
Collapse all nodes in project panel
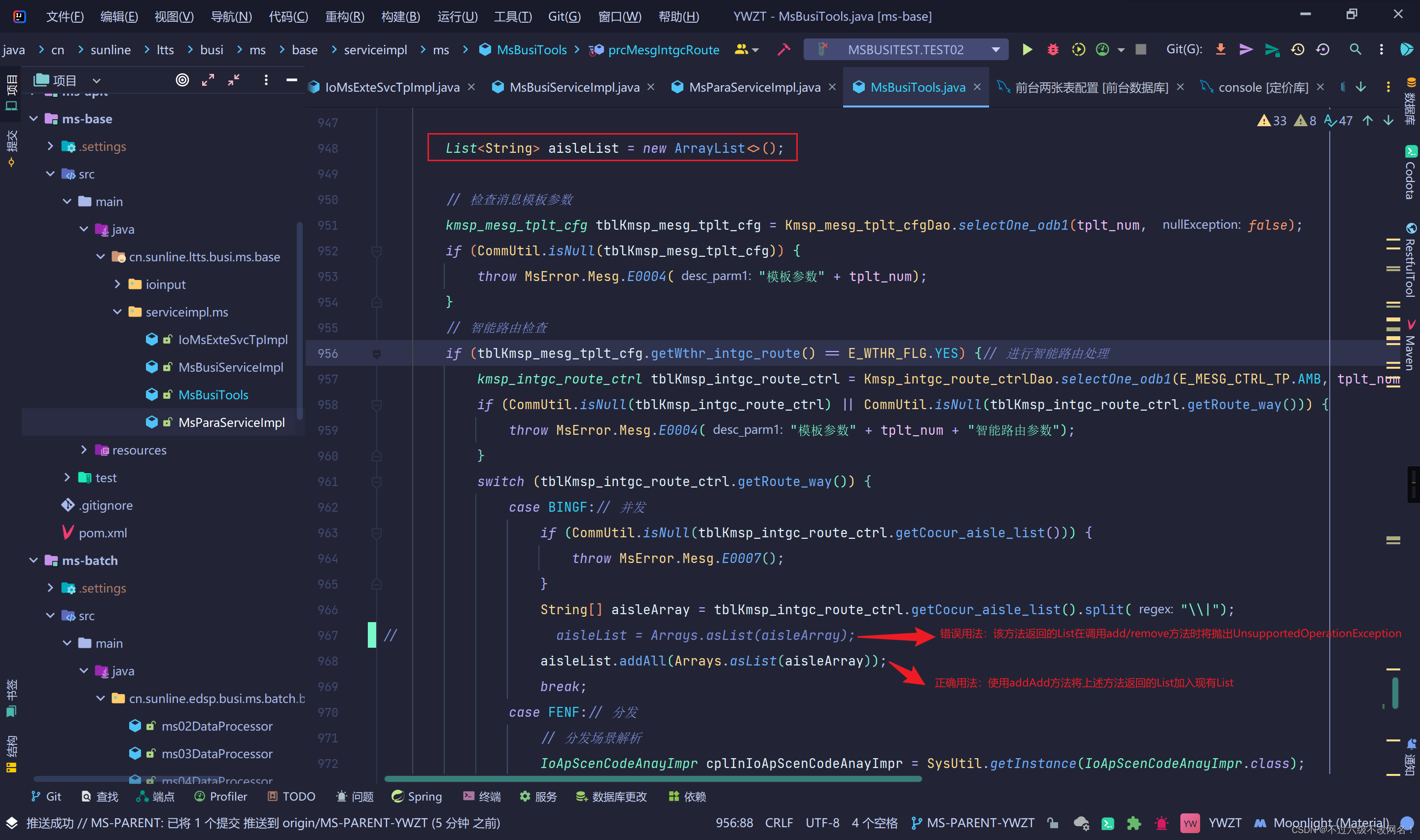coord(233,80)
